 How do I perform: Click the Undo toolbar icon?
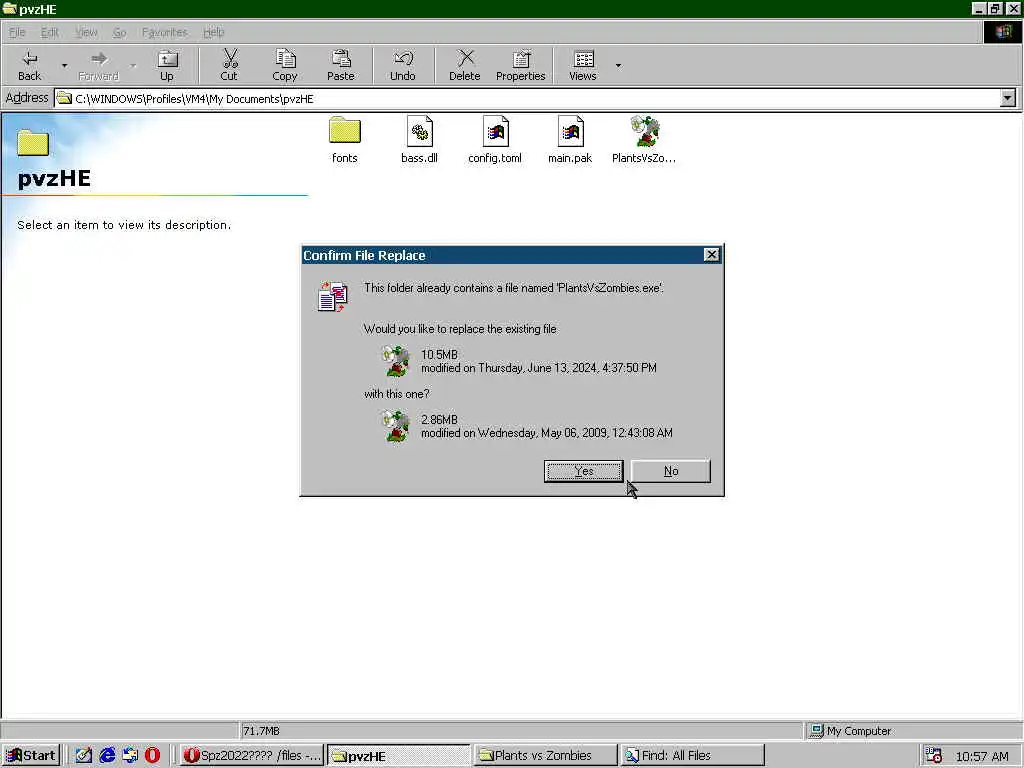coord(403,65)
